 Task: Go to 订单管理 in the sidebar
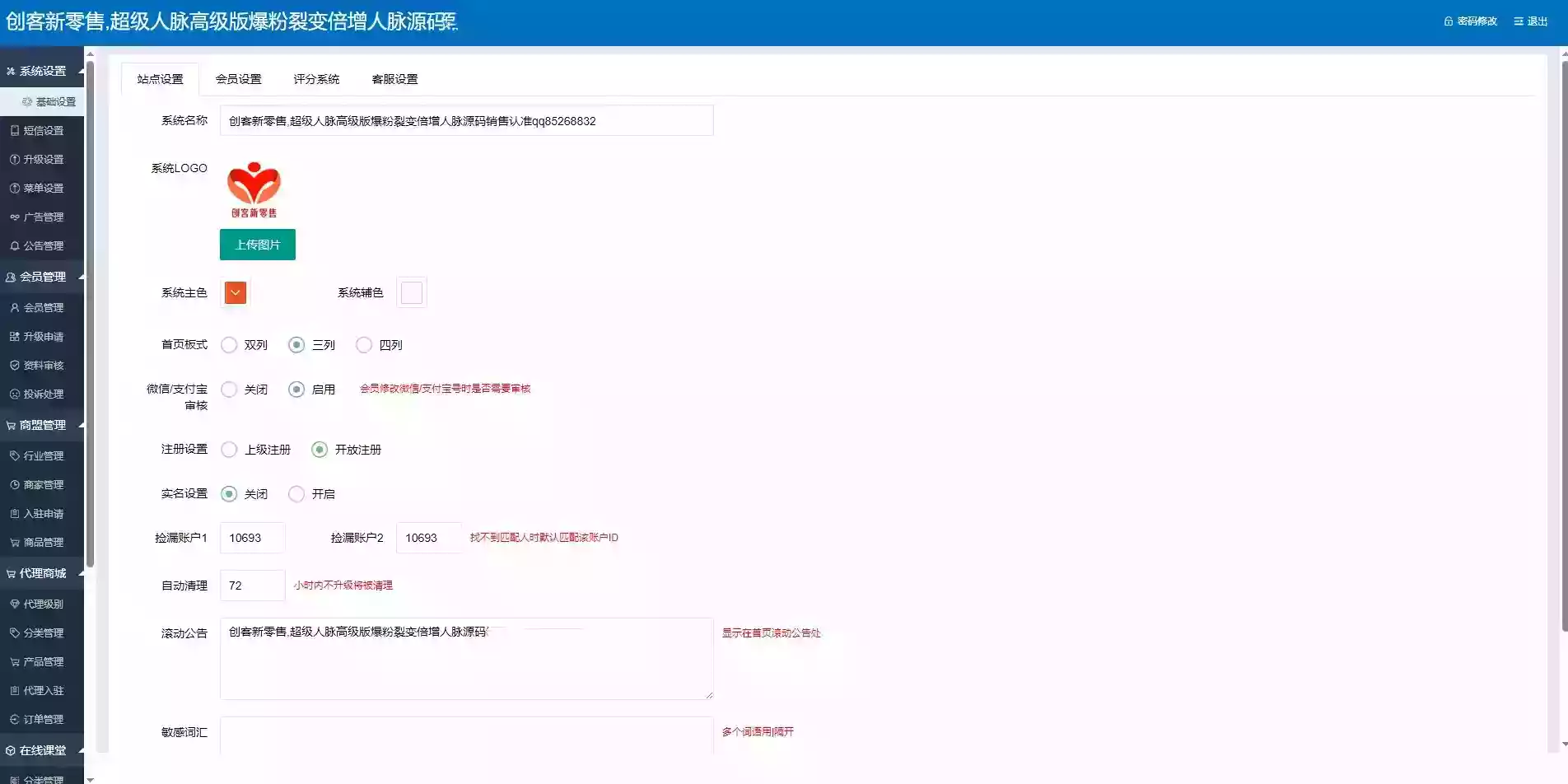[x=41, y=718]
